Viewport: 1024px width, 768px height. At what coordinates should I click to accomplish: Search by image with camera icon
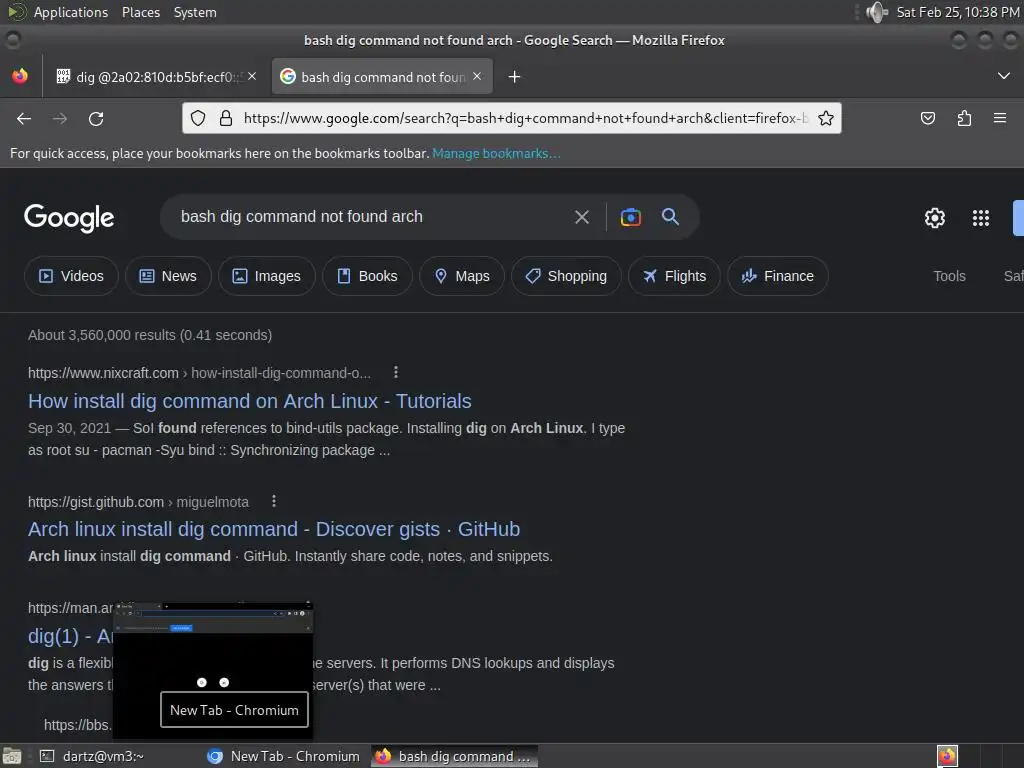coord(631,217)
